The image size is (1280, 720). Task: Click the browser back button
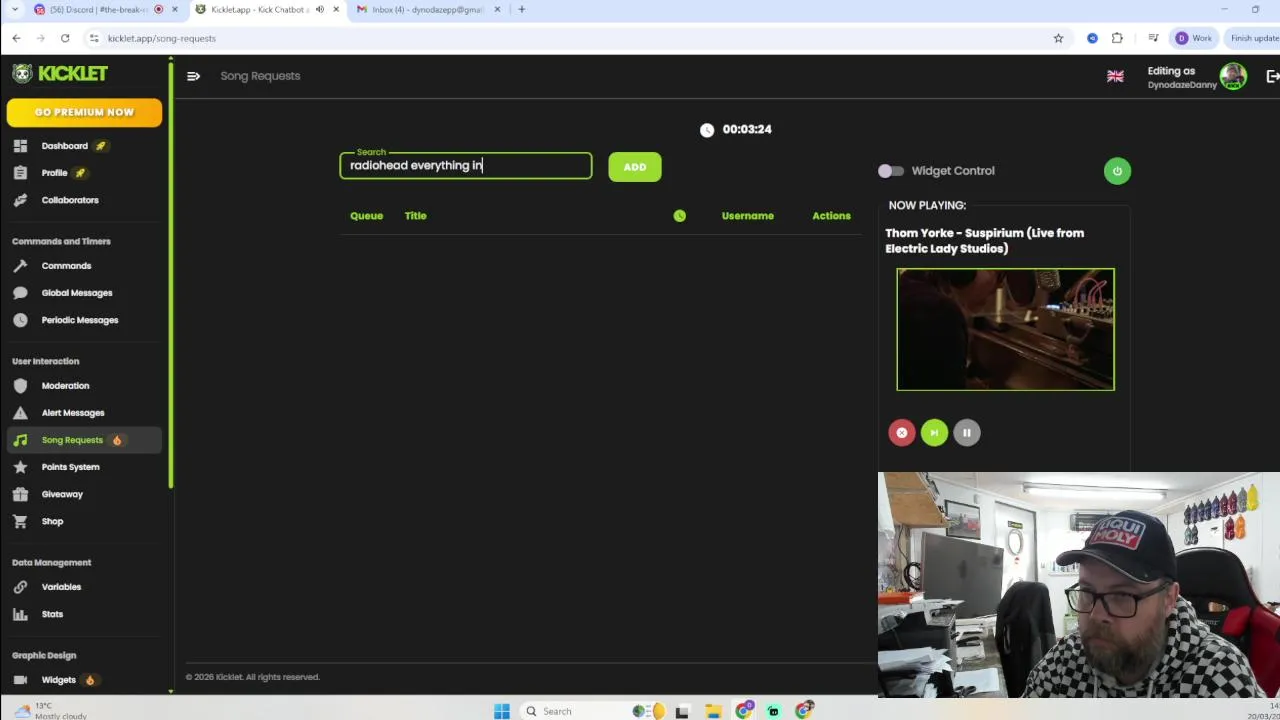point(16,38)
